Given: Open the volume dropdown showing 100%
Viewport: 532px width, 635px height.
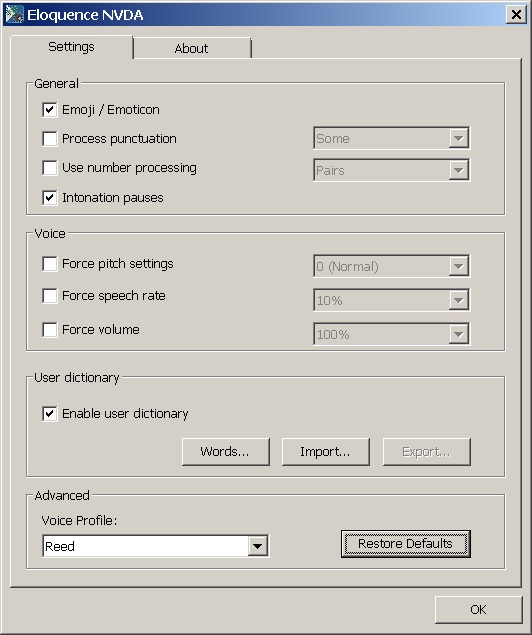Looking at the screenshot, I should tap(392, 334).
